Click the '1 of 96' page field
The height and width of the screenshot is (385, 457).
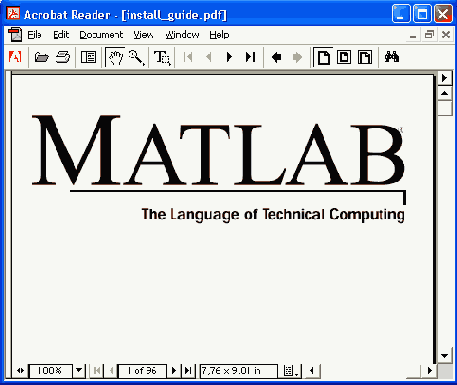point(142,371)
